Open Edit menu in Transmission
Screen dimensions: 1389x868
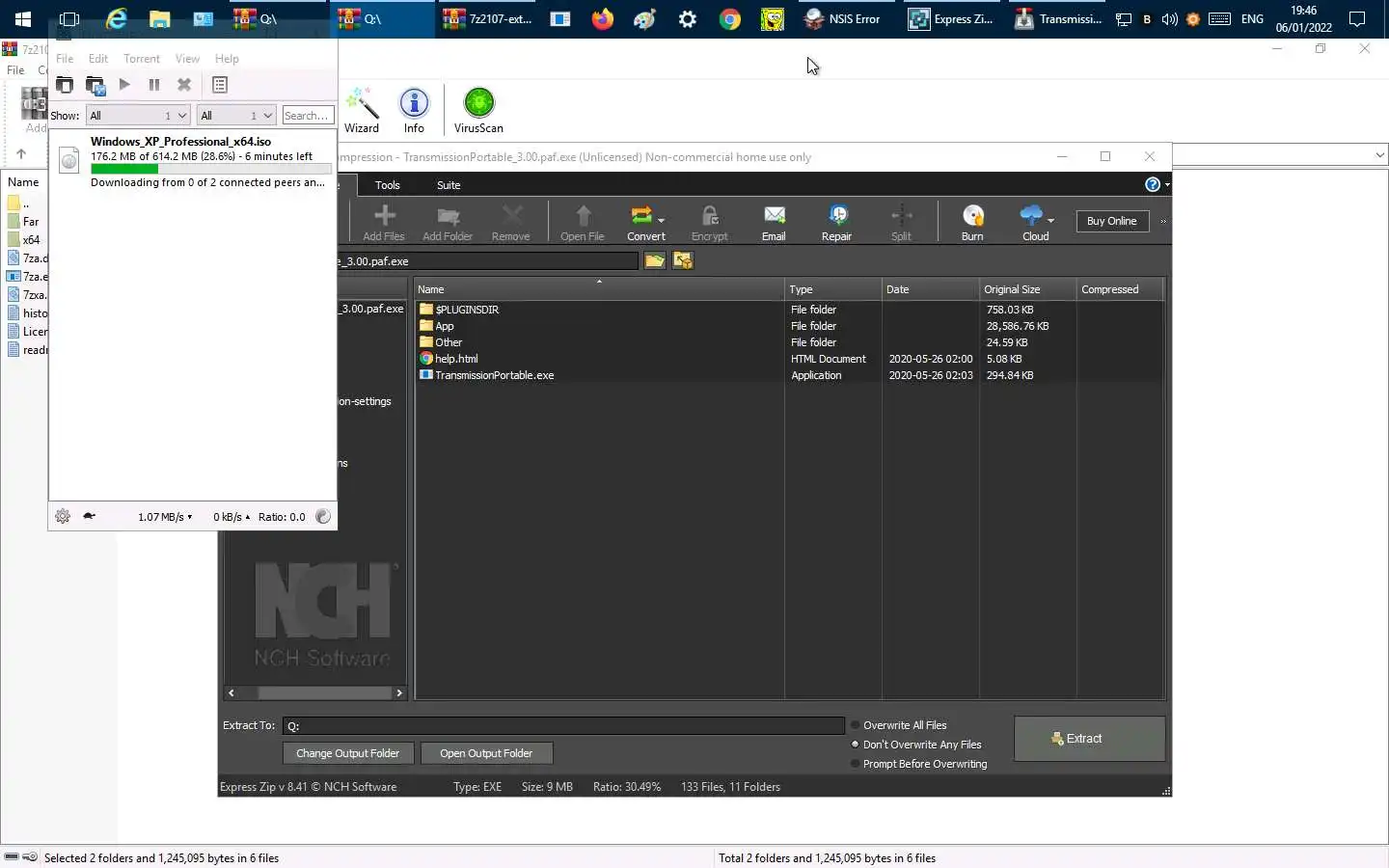point(98,59)
